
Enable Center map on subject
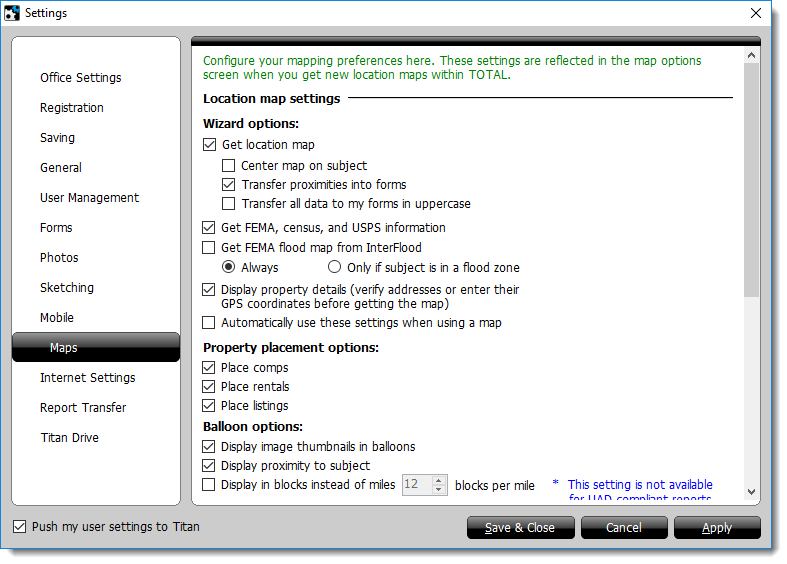(x=229, y=165)
